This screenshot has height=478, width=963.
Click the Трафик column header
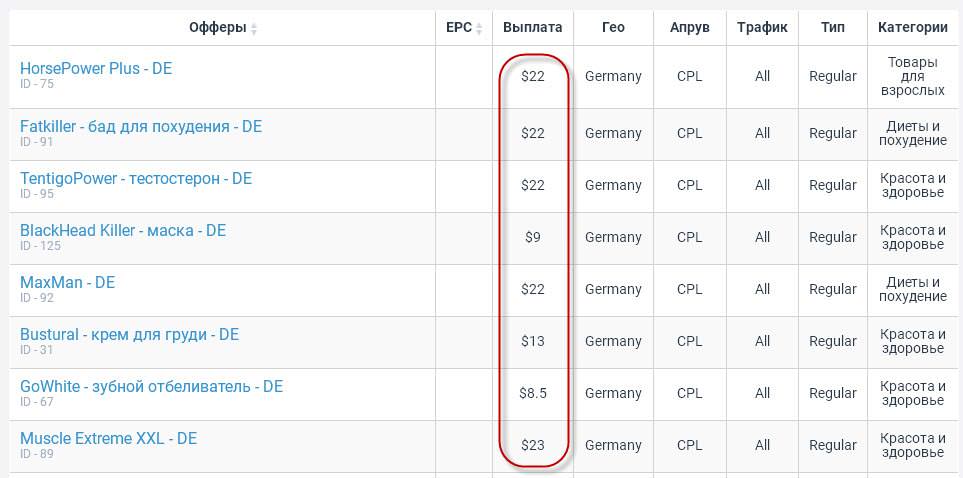click(x=762, y=28)
